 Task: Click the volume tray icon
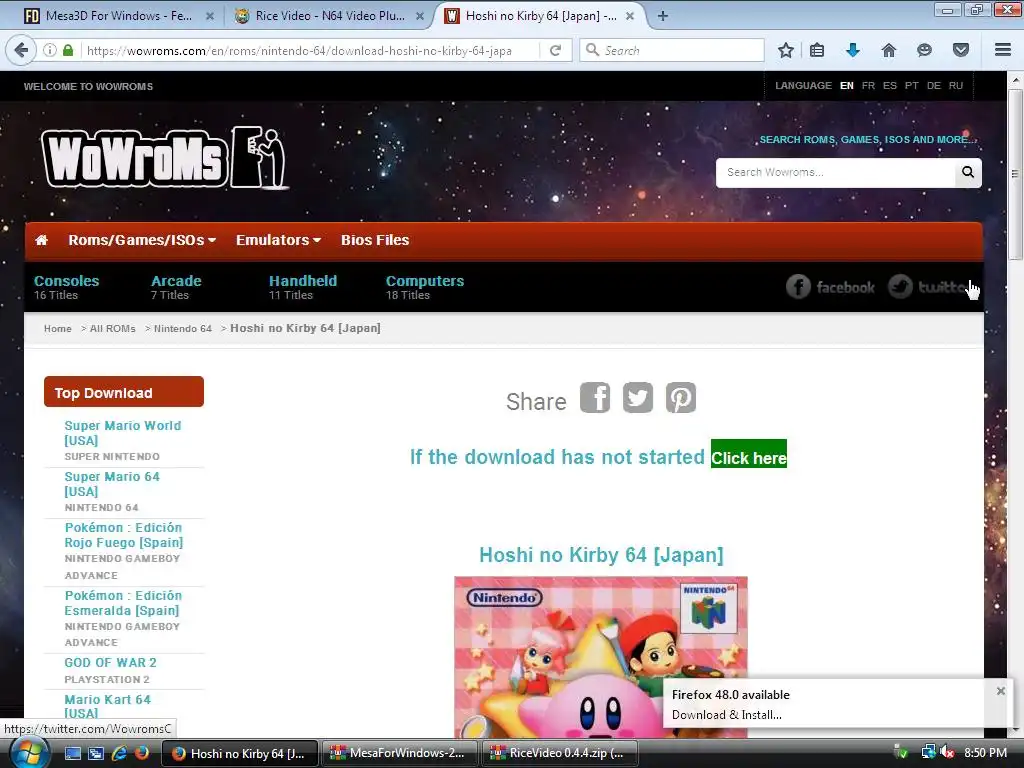coord(947,753)
